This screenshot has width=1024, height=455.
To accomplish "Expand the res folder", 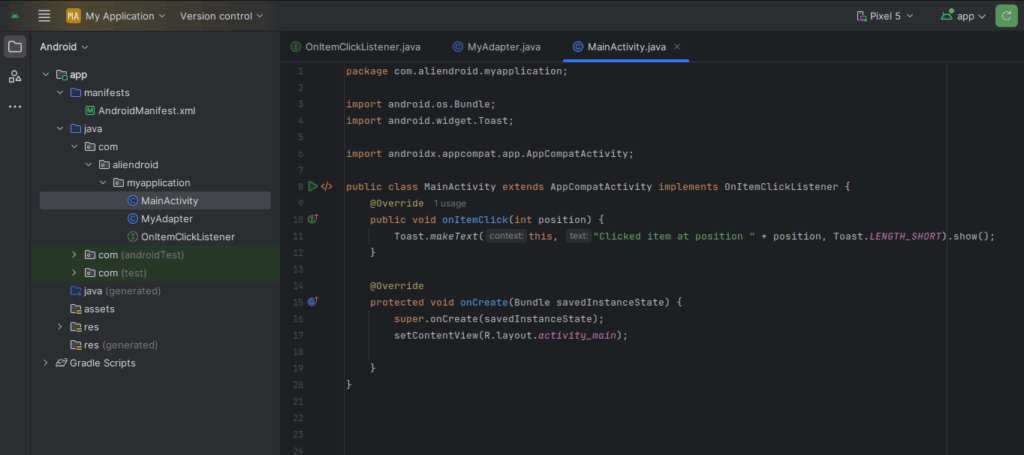I will [60, 326].
